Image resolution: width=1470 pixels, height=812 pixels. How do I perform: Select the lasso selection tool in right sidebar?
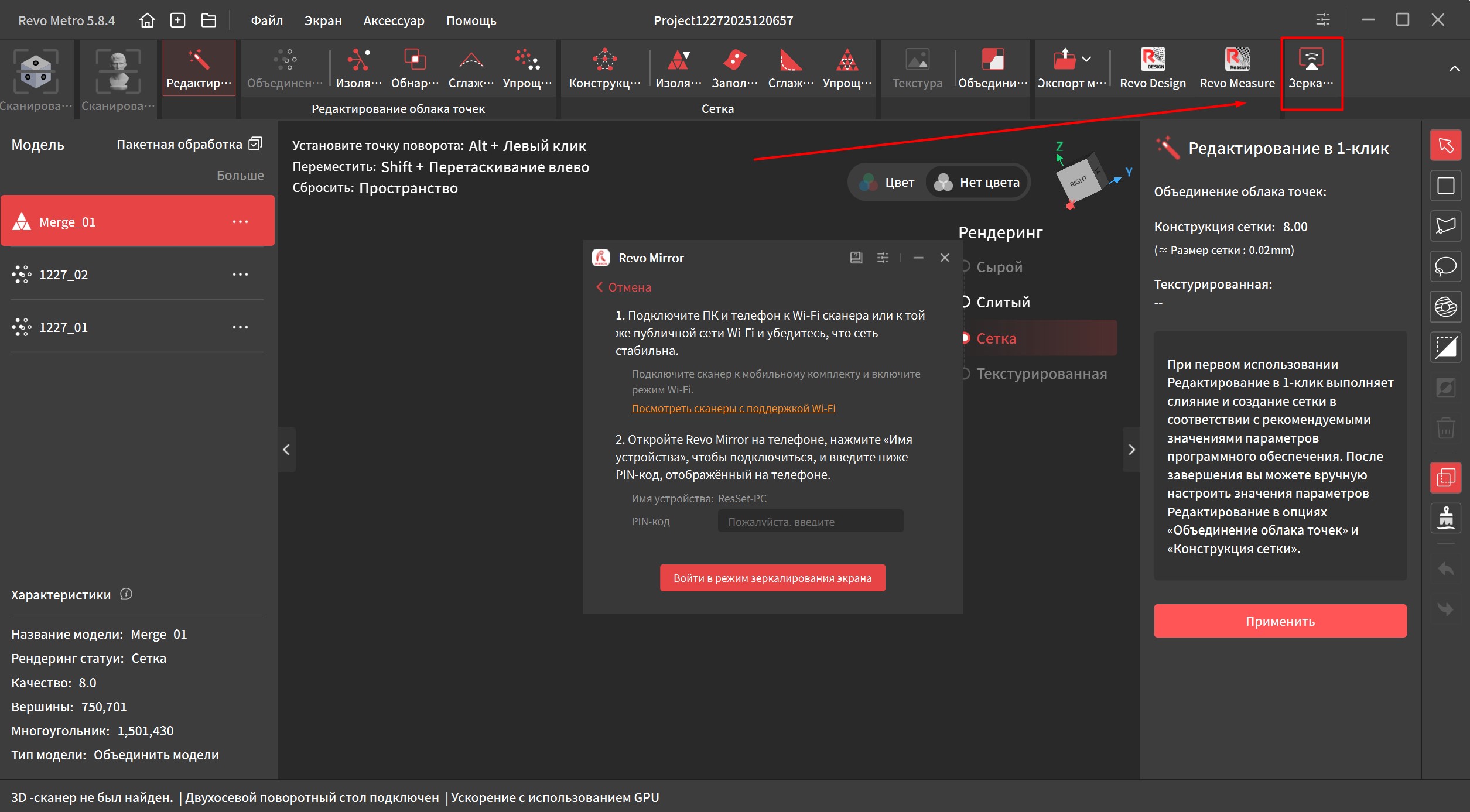click(1445, 266)
